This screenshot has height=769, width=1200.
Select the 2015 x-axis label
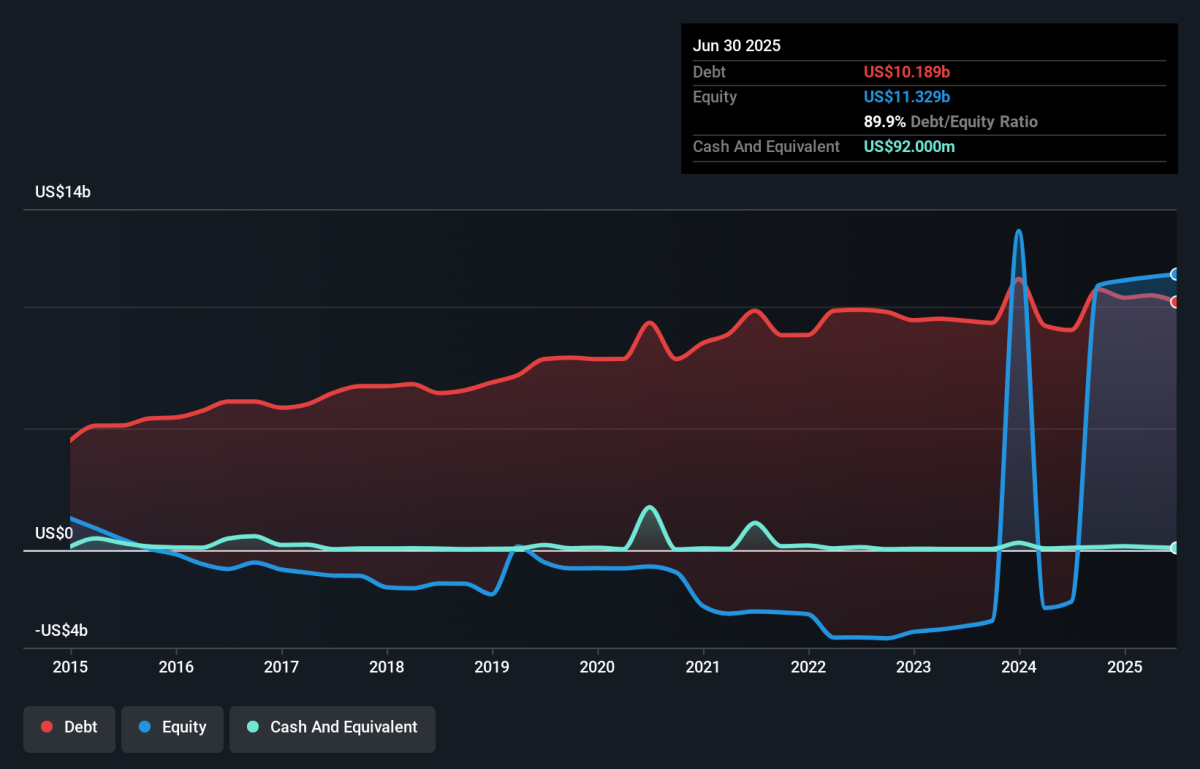(x=70, y=666)
